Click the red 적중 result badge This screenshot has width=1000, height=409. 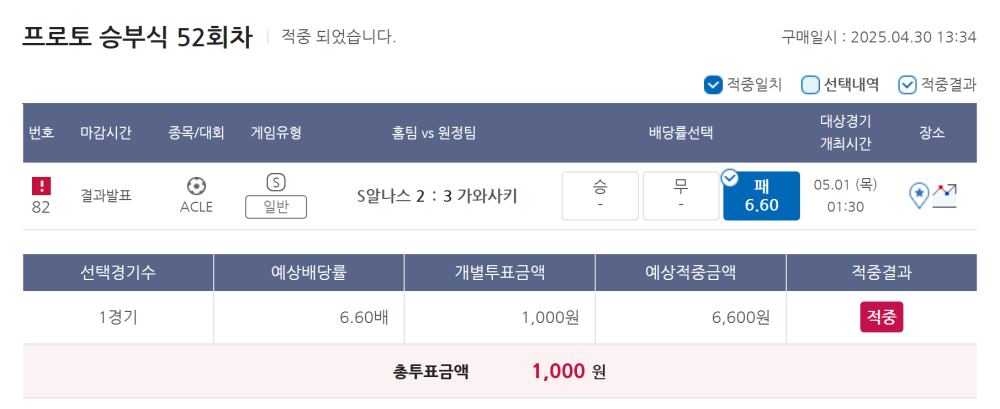pyautogui.click(x=882, y=317)
